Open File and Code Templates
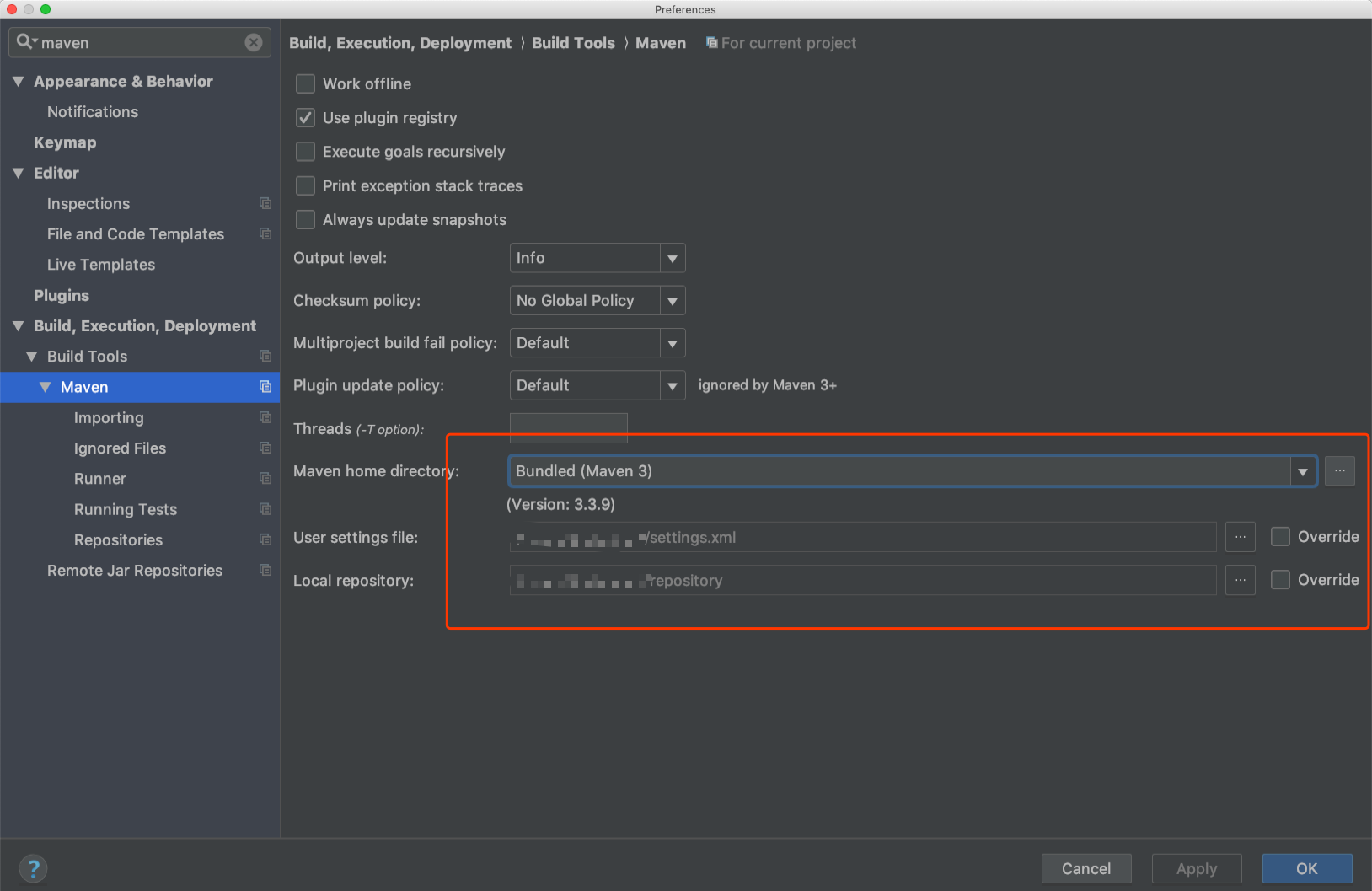 (x=136, y=233)
